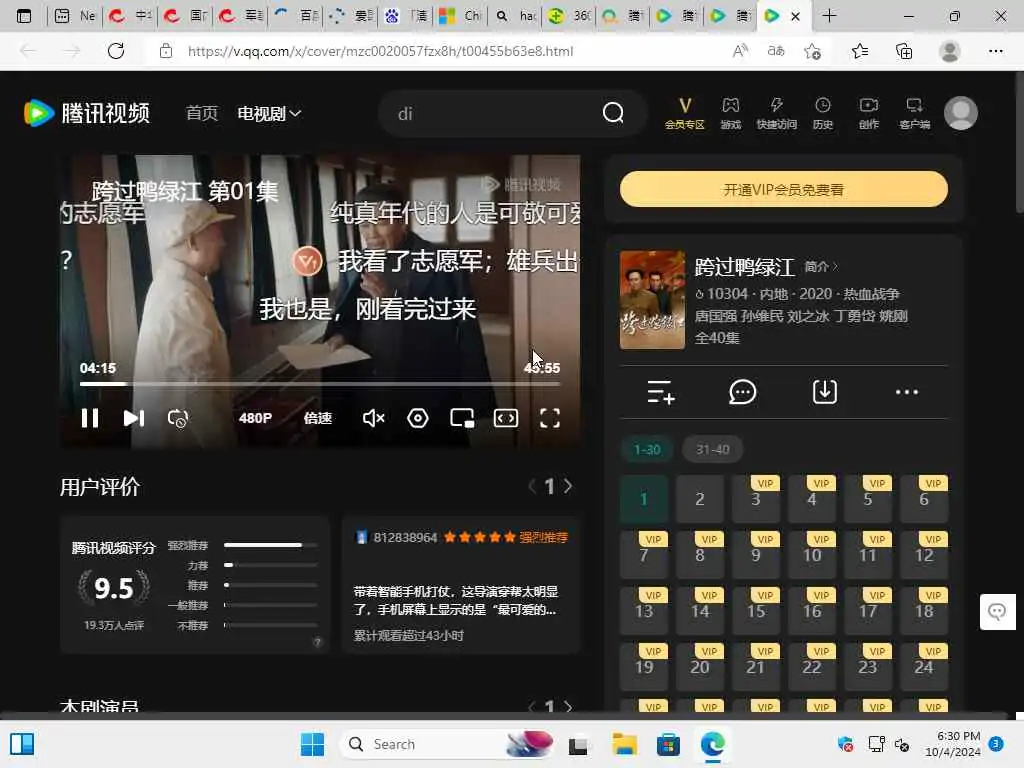The height and width of the screenshot is (768, 1024).
Task: Play VIP episode 21
Action: pyautogui.click(x=756, y=667)
